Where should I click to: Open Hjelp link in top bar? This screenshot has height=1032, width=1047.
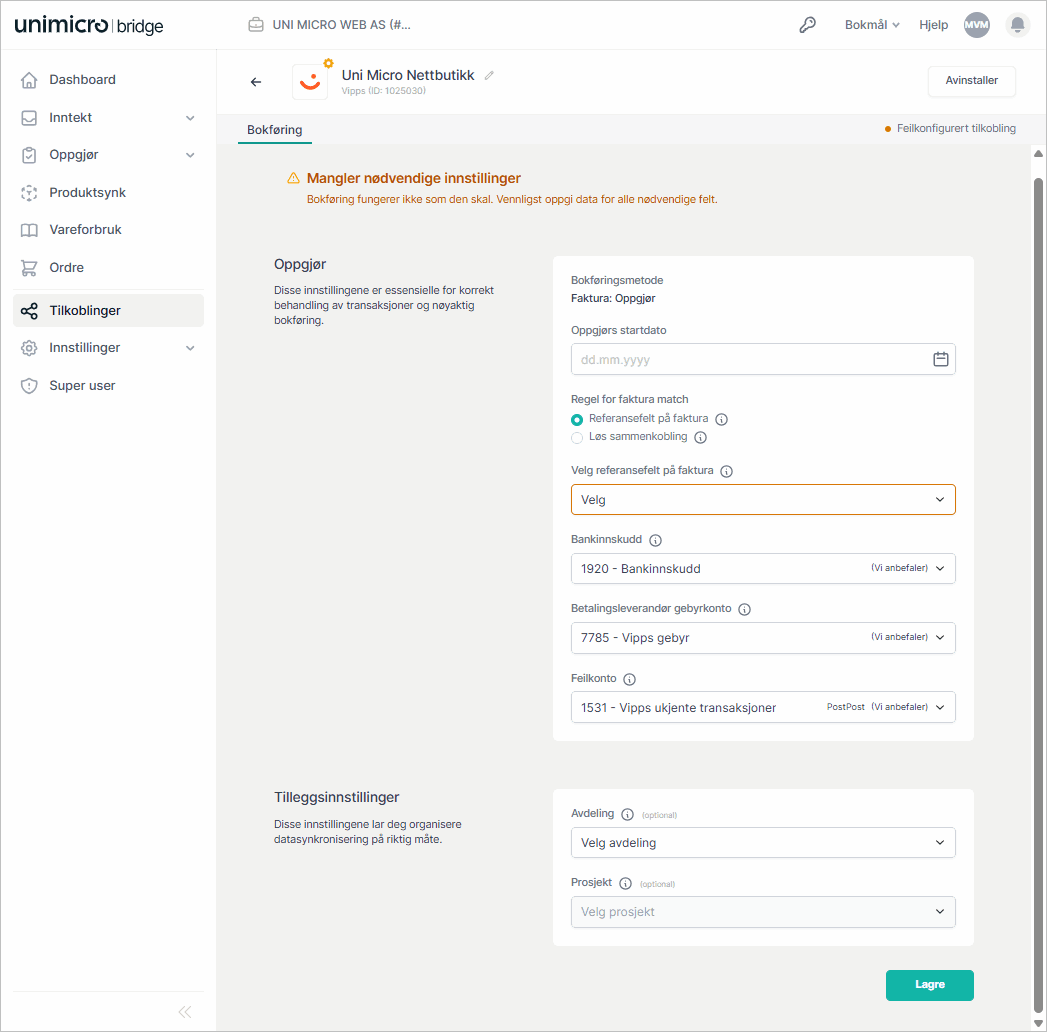click(x=933, y=25)
